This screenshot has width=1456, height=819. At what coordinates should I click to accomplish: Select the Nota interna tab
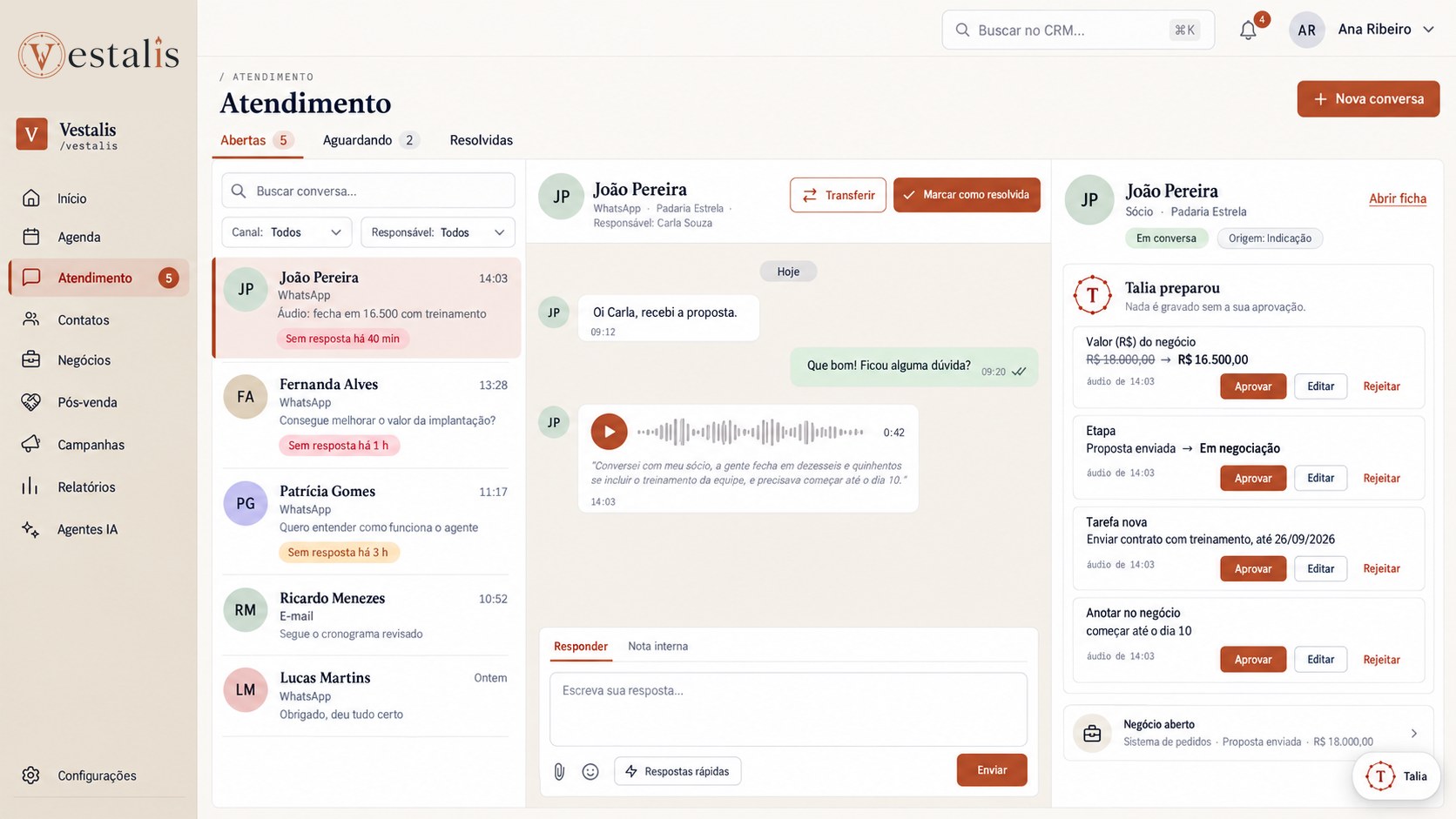[x=657, y=646]
